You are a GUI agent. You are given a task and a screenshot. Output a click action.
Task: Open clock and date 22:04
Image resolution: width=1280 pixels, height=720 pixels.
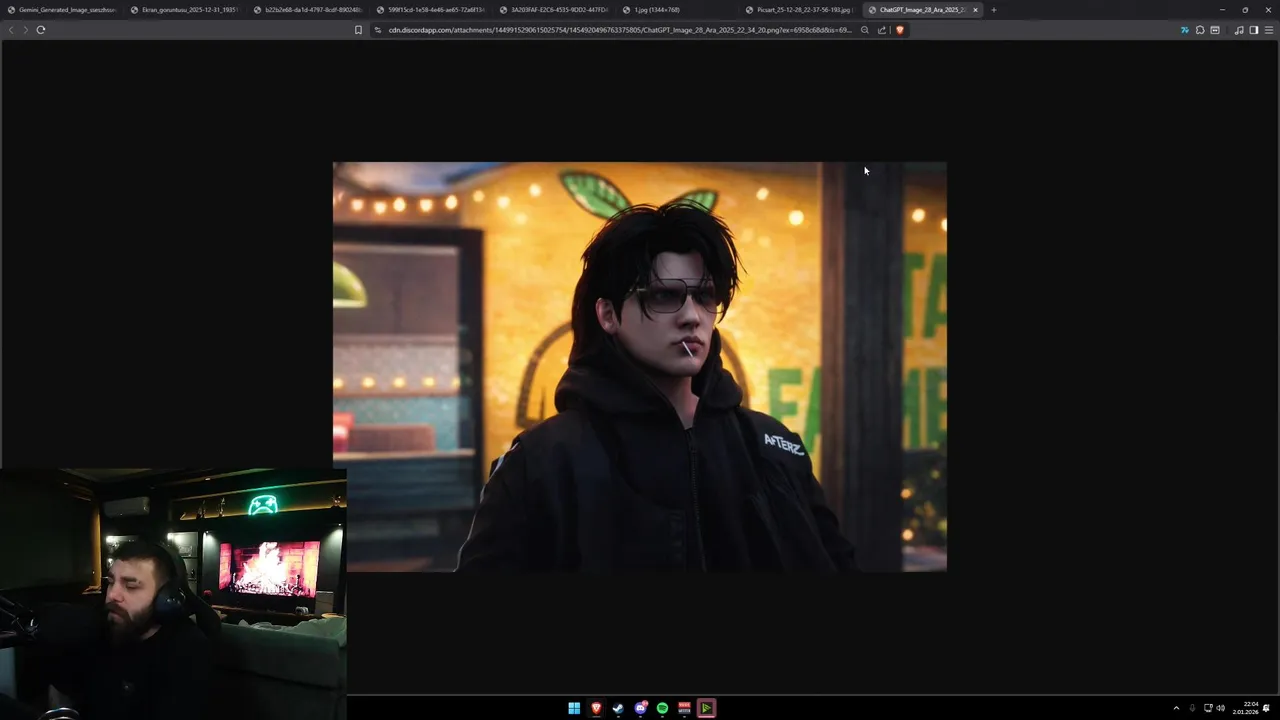pos(1246,708)
